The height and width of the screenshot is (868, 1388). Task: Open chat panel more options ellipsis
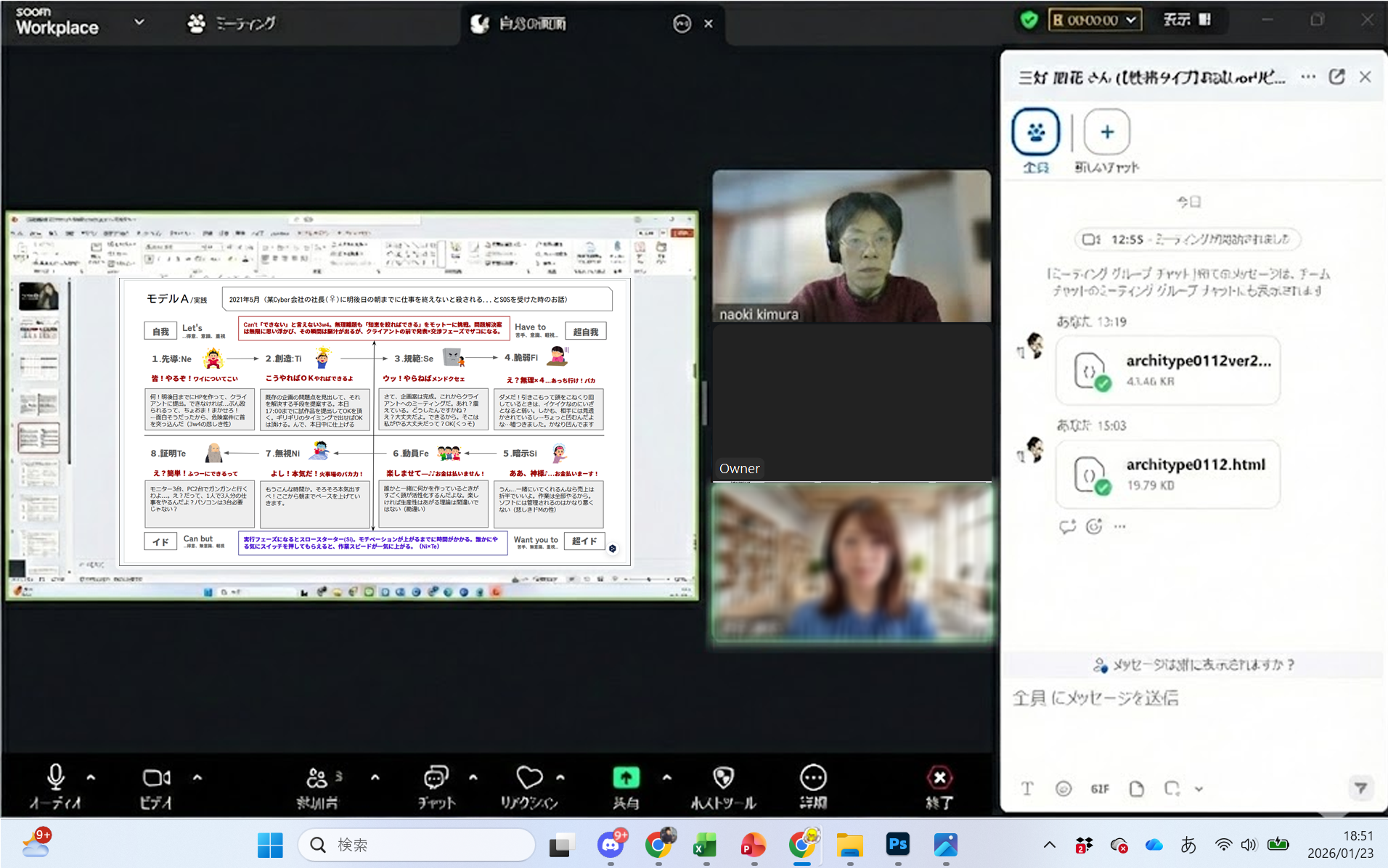[x=1308, y=77]
